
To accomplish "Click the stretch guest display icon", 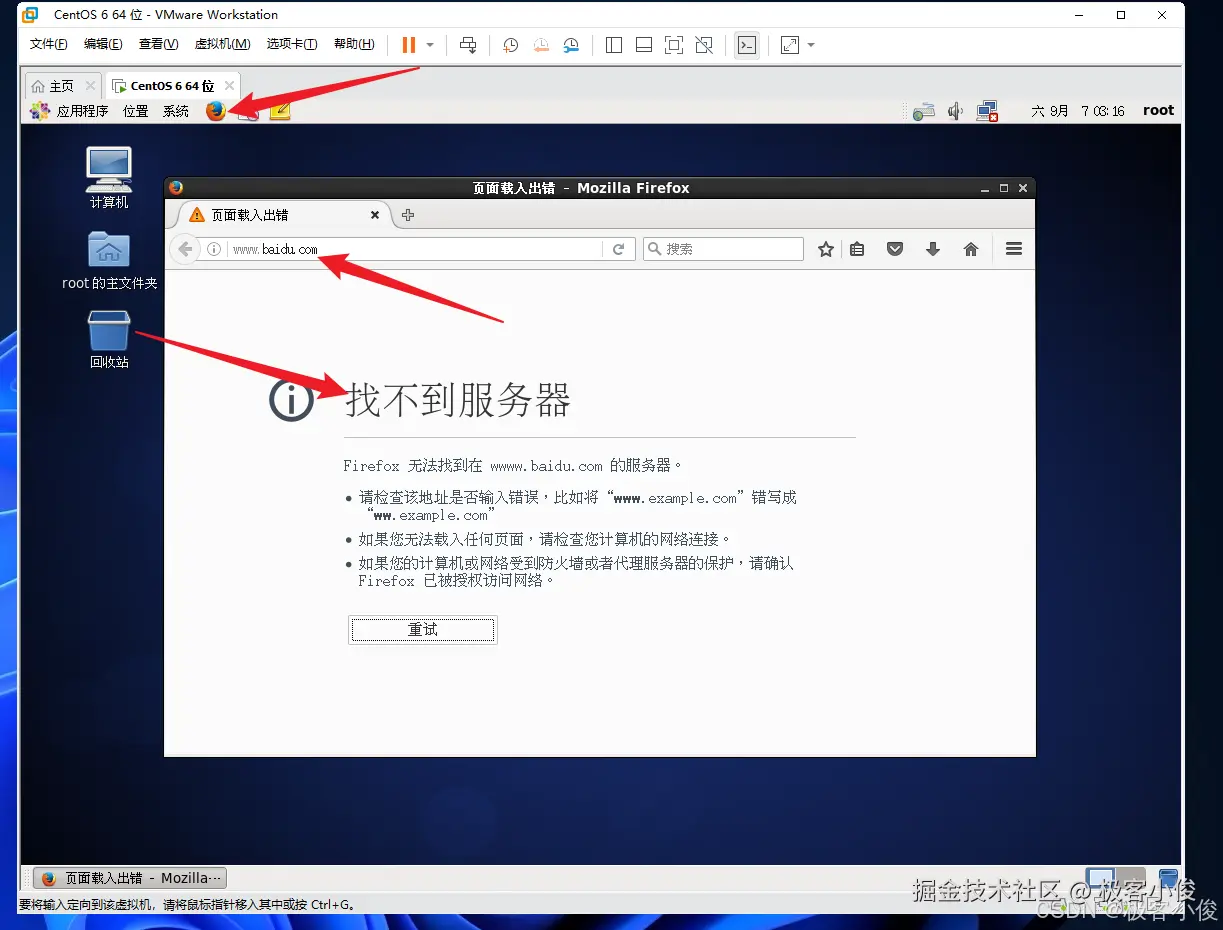I will pyautogui.click(x=790, y=45).
